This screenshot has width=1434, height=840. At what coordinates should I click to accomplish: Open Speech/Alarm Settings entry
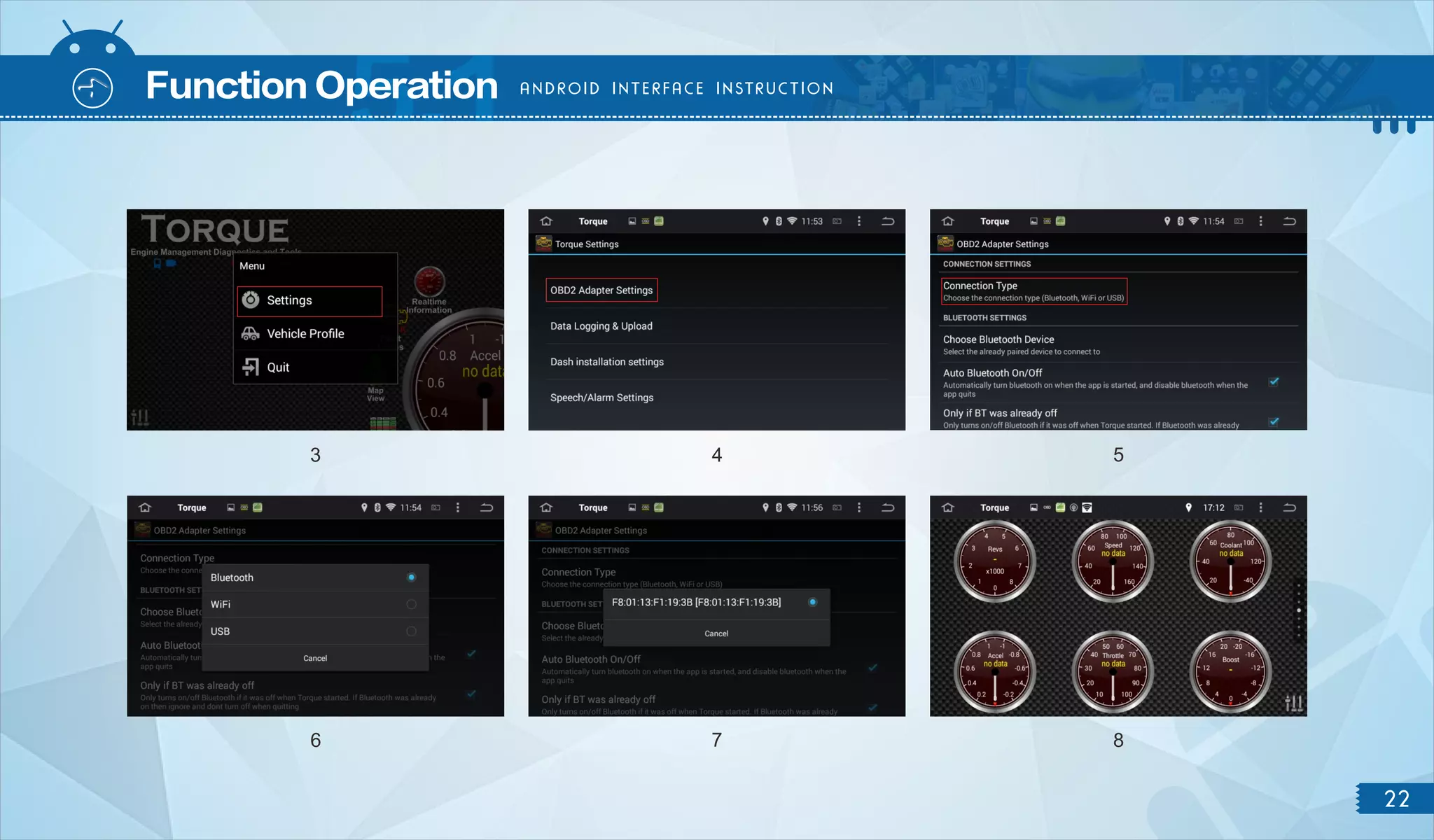[716, 398]
